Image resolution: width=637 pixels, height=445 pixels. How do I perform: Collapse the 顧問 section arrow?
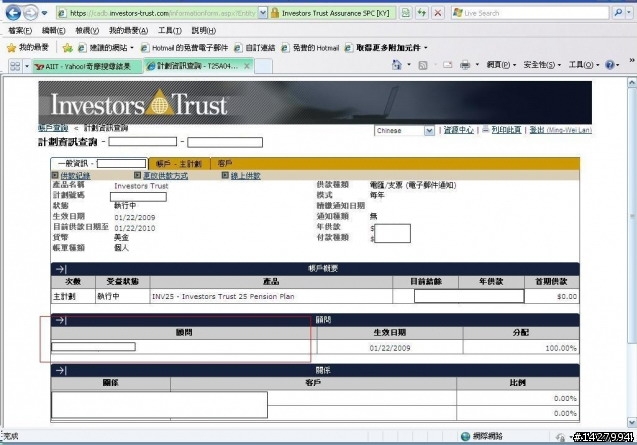(61, 320)
